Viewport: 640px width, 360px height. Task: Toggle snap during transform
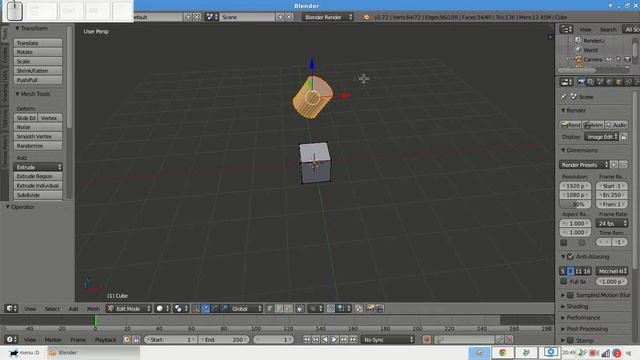click(x=331, y=309)
